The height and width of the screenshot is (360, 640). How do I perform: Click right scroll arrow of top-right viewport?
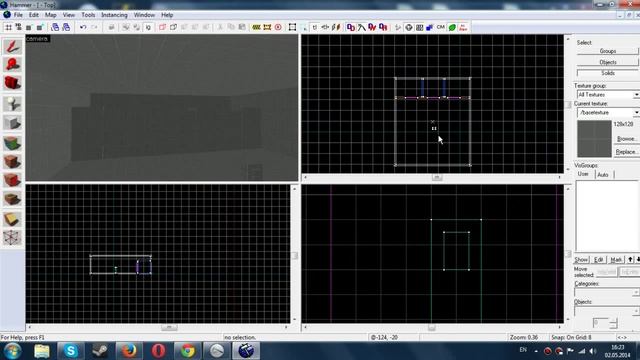coord(559,178)
